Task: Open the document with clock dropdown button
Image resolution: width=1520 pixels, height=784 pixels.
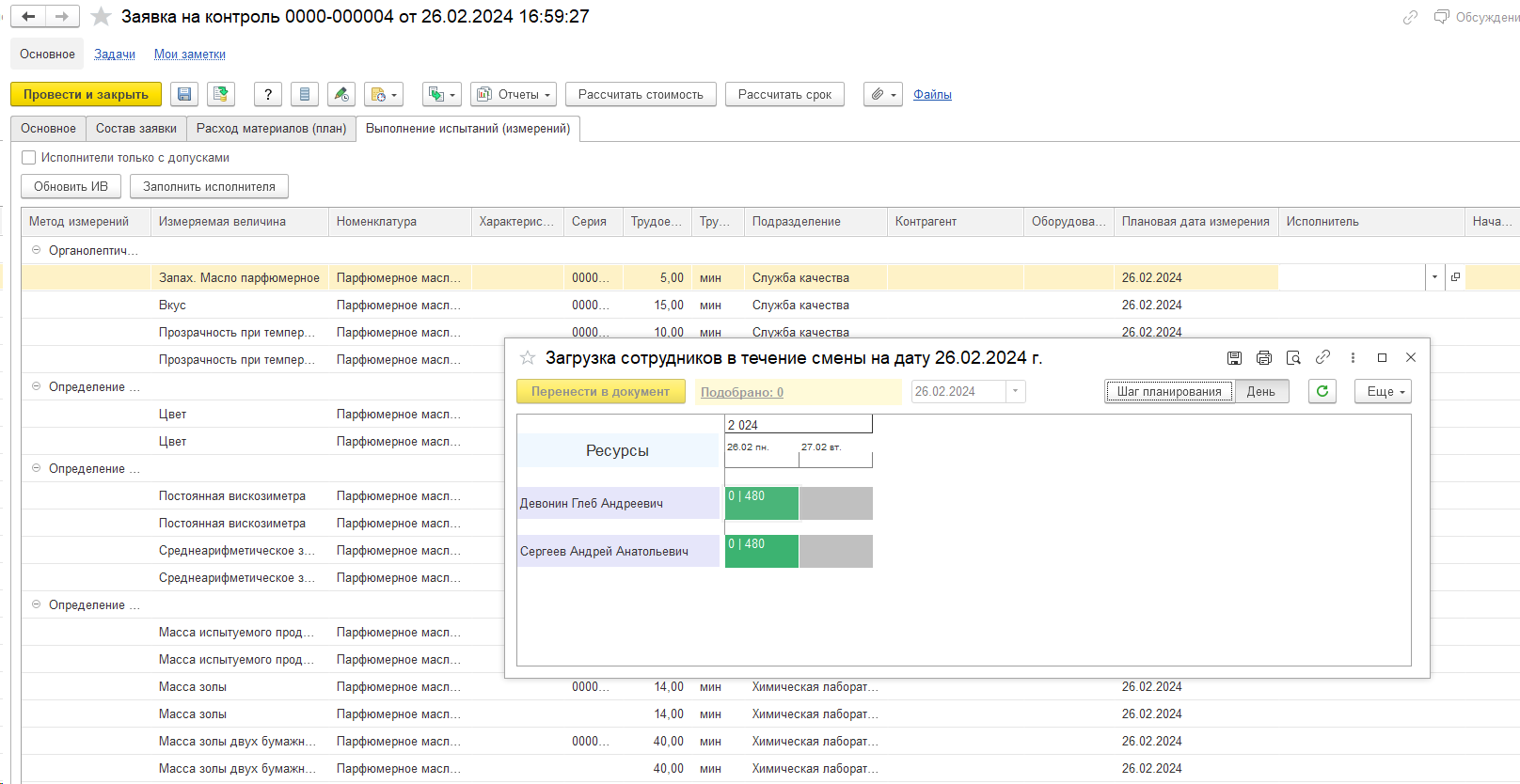Action: tap(384, 94)
